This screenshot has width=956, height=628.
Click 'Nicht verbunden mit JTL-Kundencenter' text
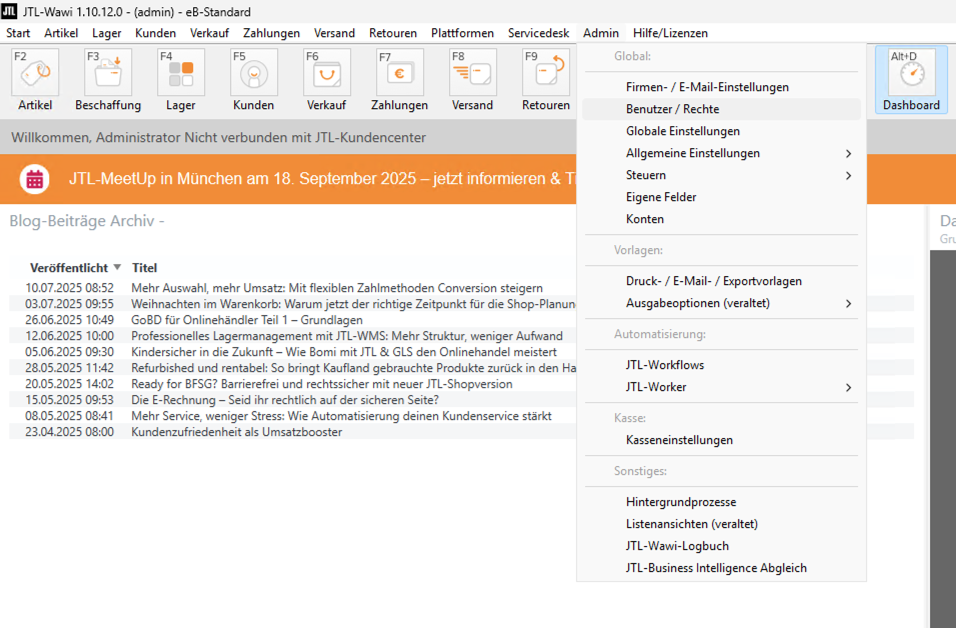point(305,138)
